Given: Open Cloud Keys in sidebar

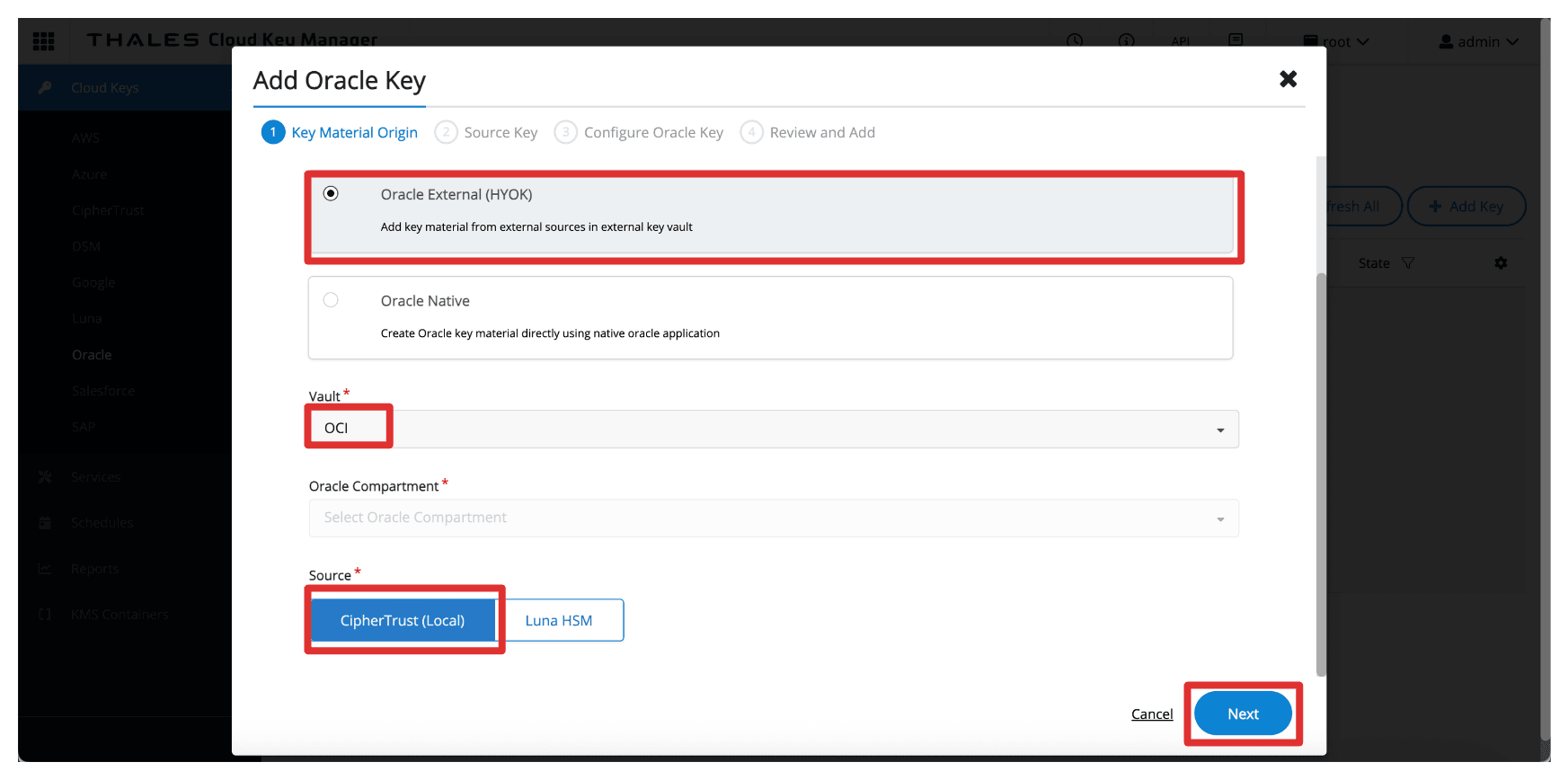Looking at the screenshot, I should [104, 87].
